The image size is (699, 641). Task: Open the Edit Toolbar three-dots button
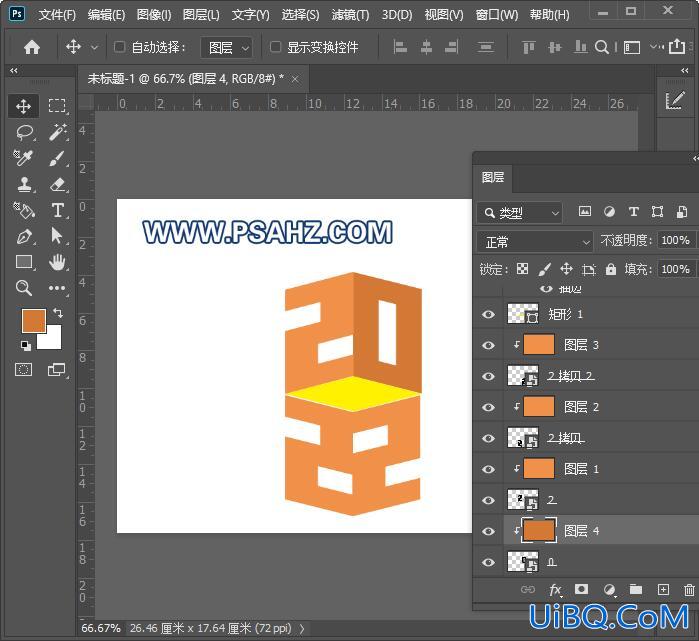coord(57,288)
